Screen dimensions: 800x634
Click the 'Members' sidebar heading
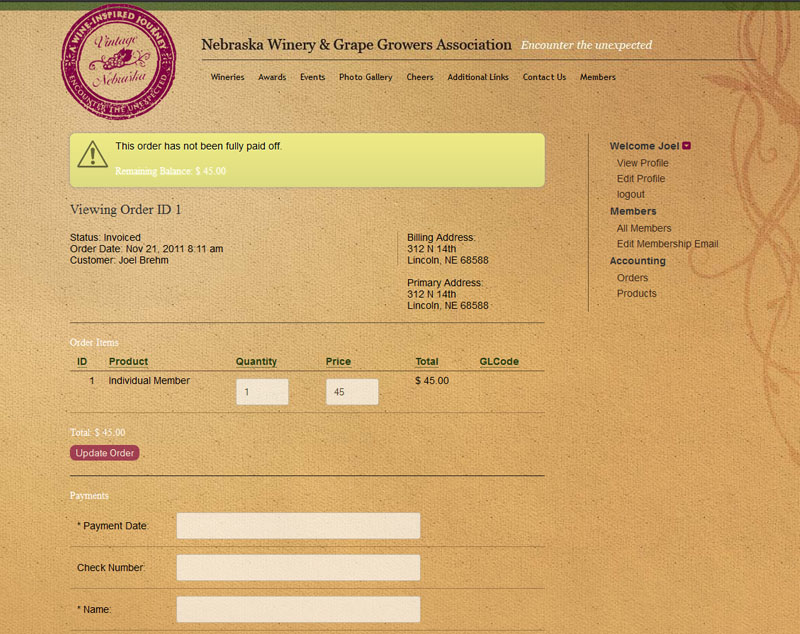point(633,211)
